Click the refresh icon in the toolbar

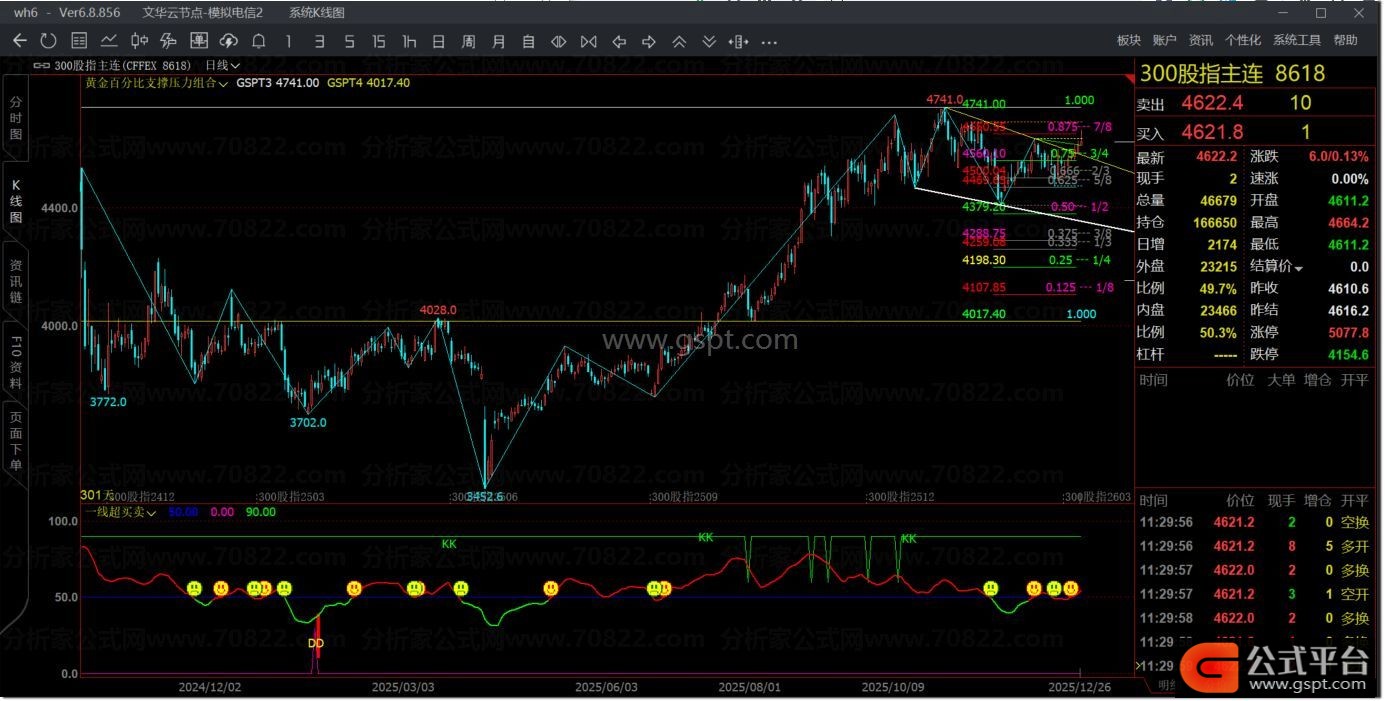pyautogui.click(x=48, y=41)
